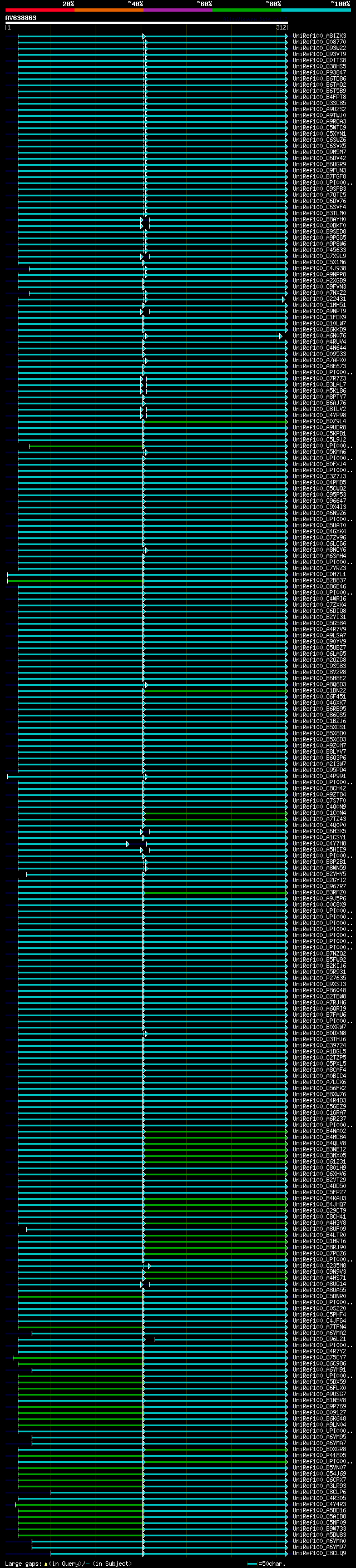Open hit UniRef100_A8UG14
The width and height of the screenshot is (356, 1568).
click(x=319, y=1284)
